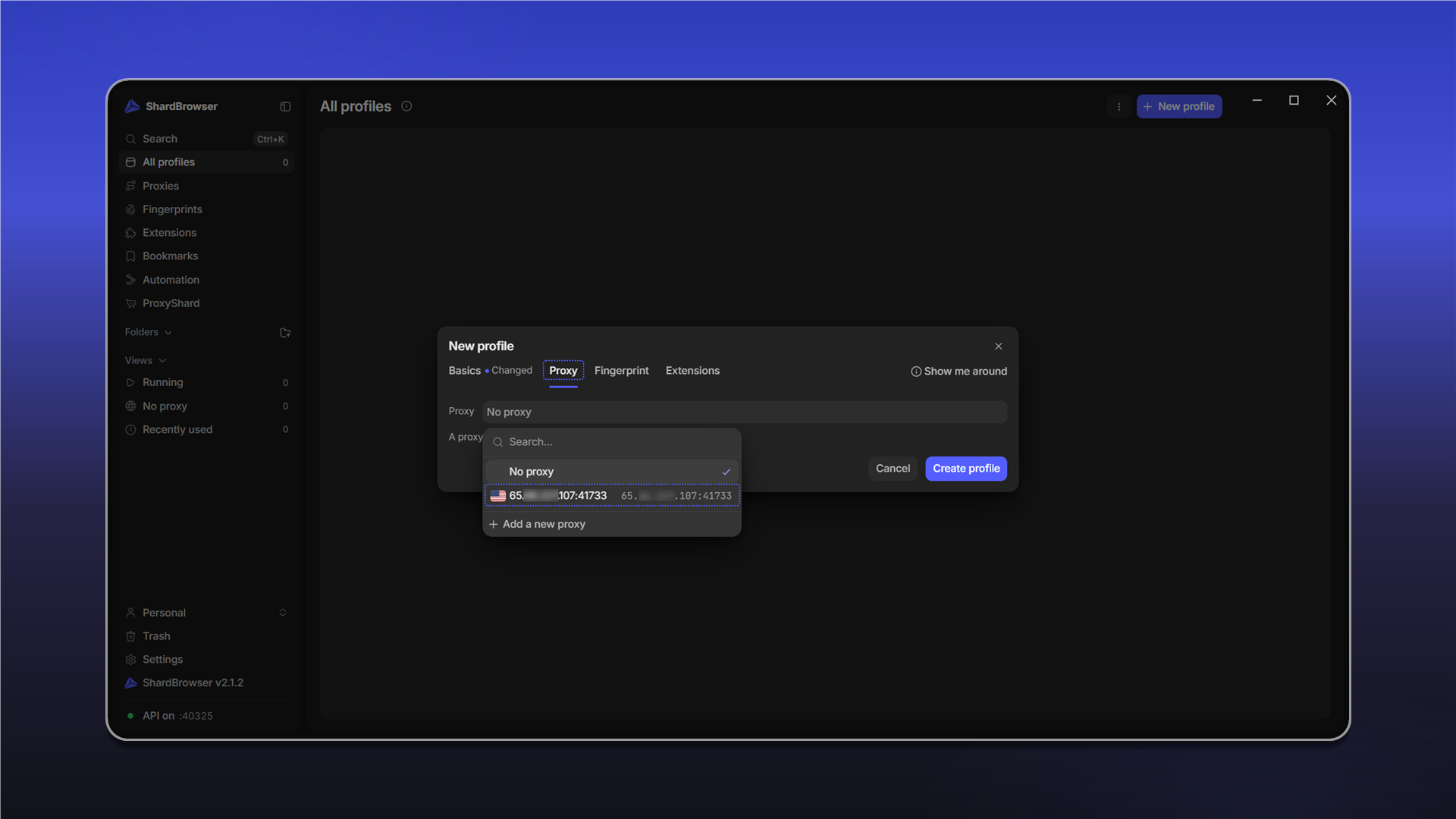Open the Proxy combo box
The height and width of the screenshot is (819, 1456).
tap(744, 413)
